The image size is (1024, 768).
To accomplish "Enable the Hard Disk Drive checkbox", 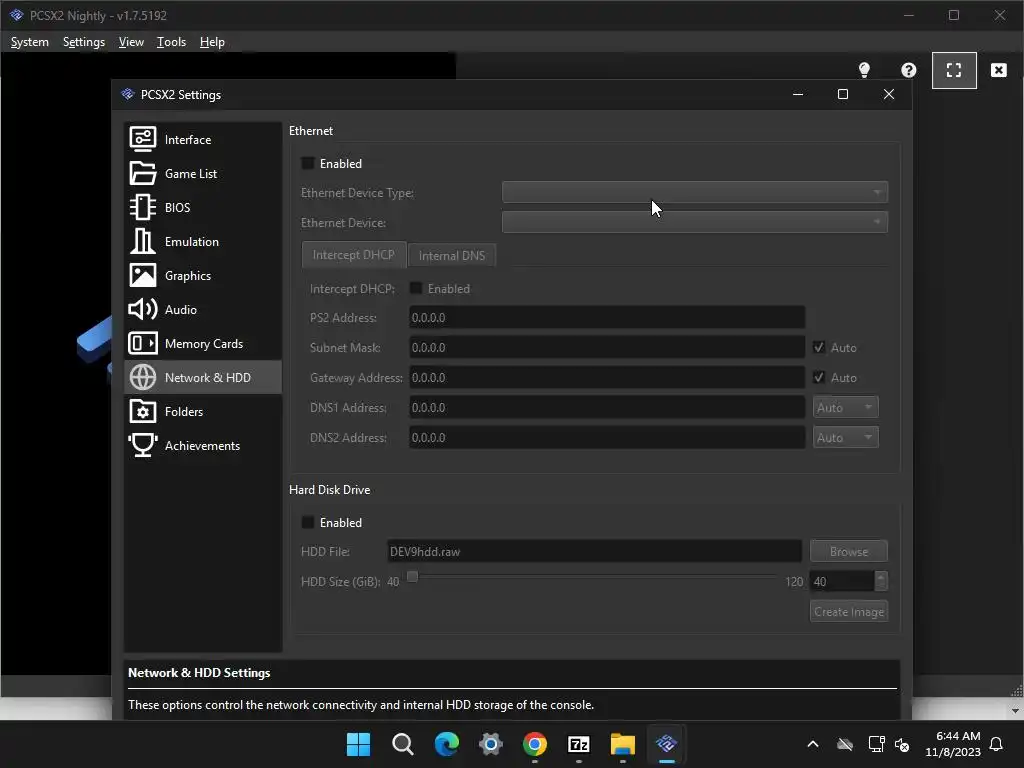I will (x=308, y=522).
